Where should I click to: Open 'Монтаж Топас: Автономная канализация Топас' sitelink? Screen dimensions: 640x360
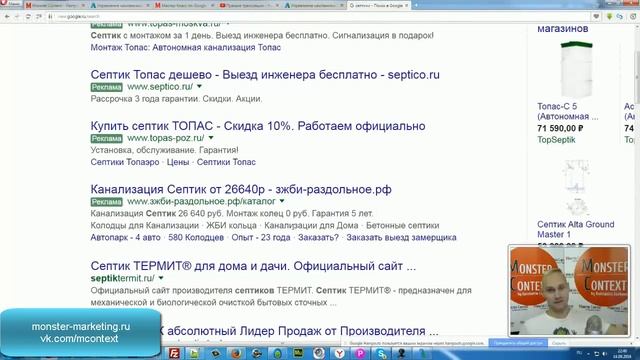186,47
